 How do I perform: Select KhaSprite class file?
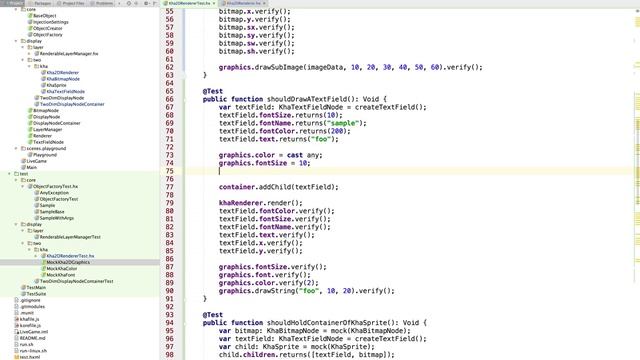(x=53, y=85)
